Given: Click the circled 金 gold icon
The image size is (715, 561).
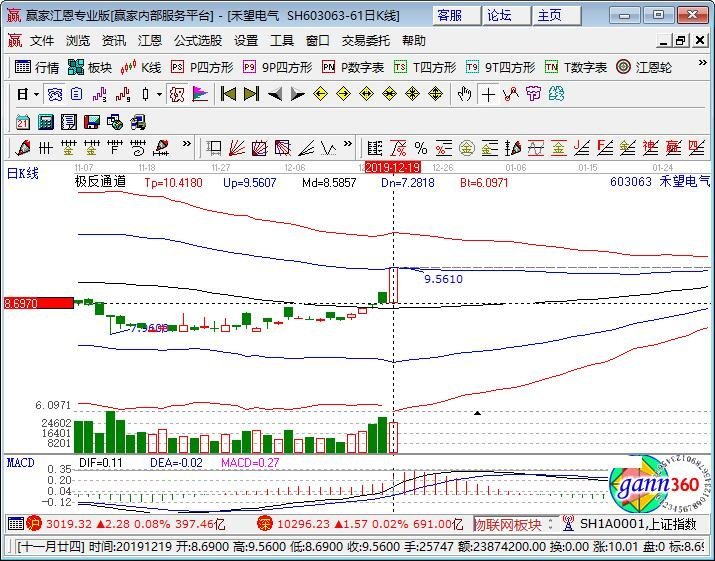Looking at the screenshot, I should coord(466,148).
